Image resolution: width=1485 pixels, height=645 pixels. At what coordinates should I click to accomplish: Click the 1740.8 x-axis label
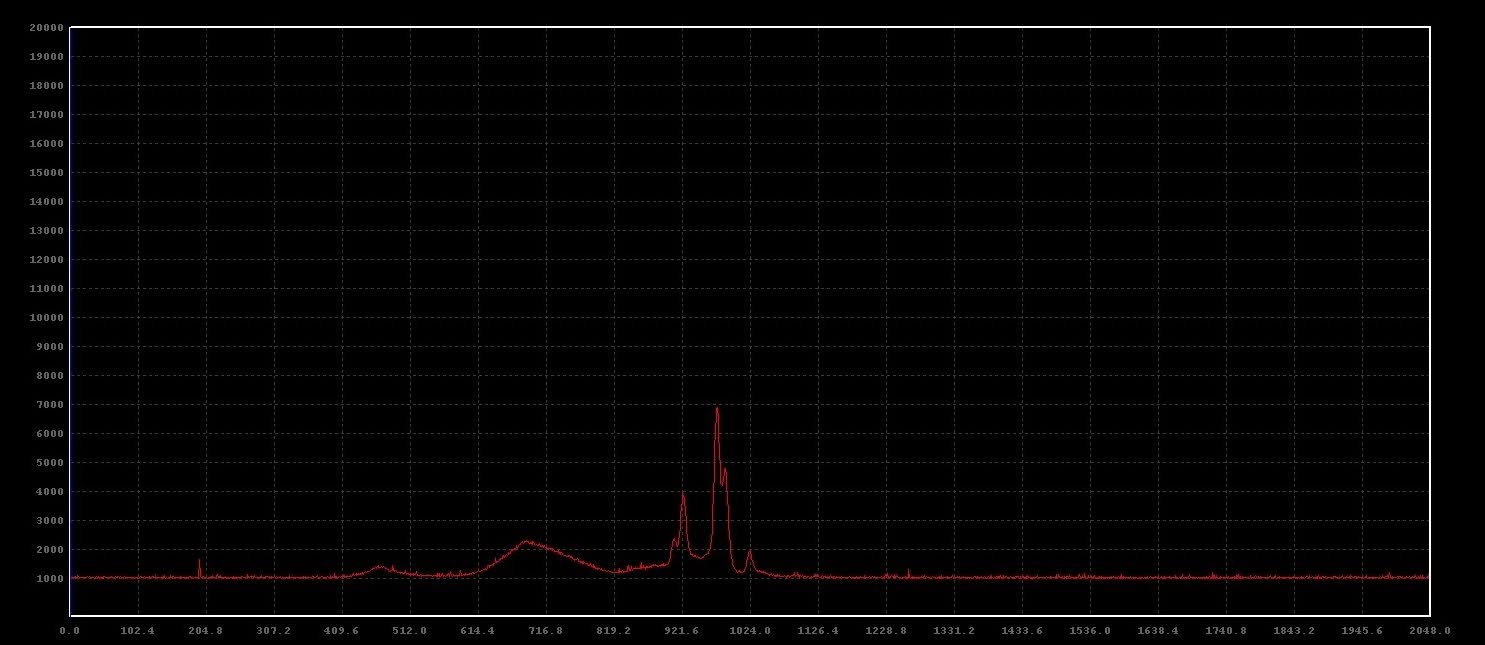coord(1226,631)
